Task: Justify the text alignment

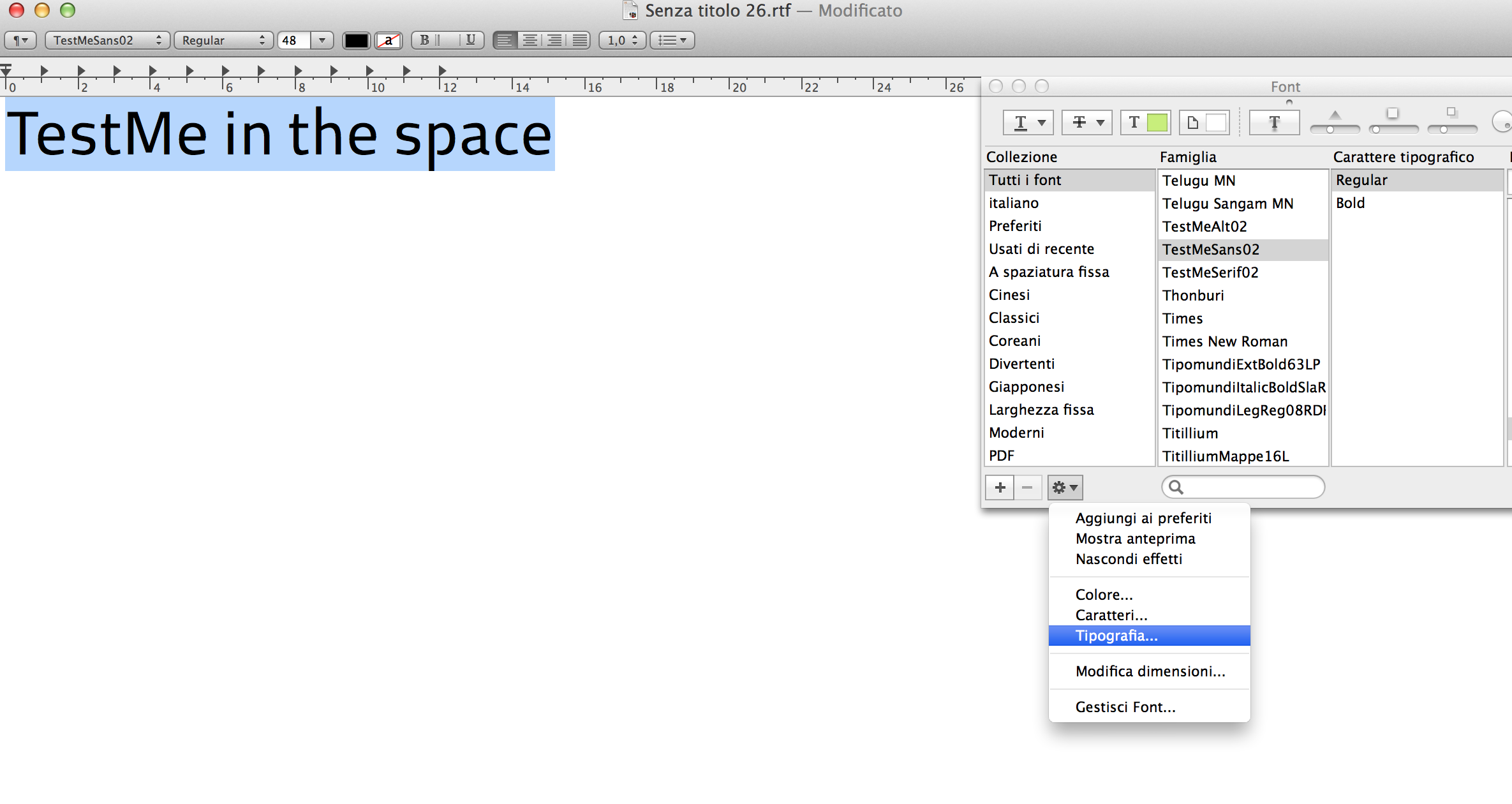Action: [x=580, y=40]
